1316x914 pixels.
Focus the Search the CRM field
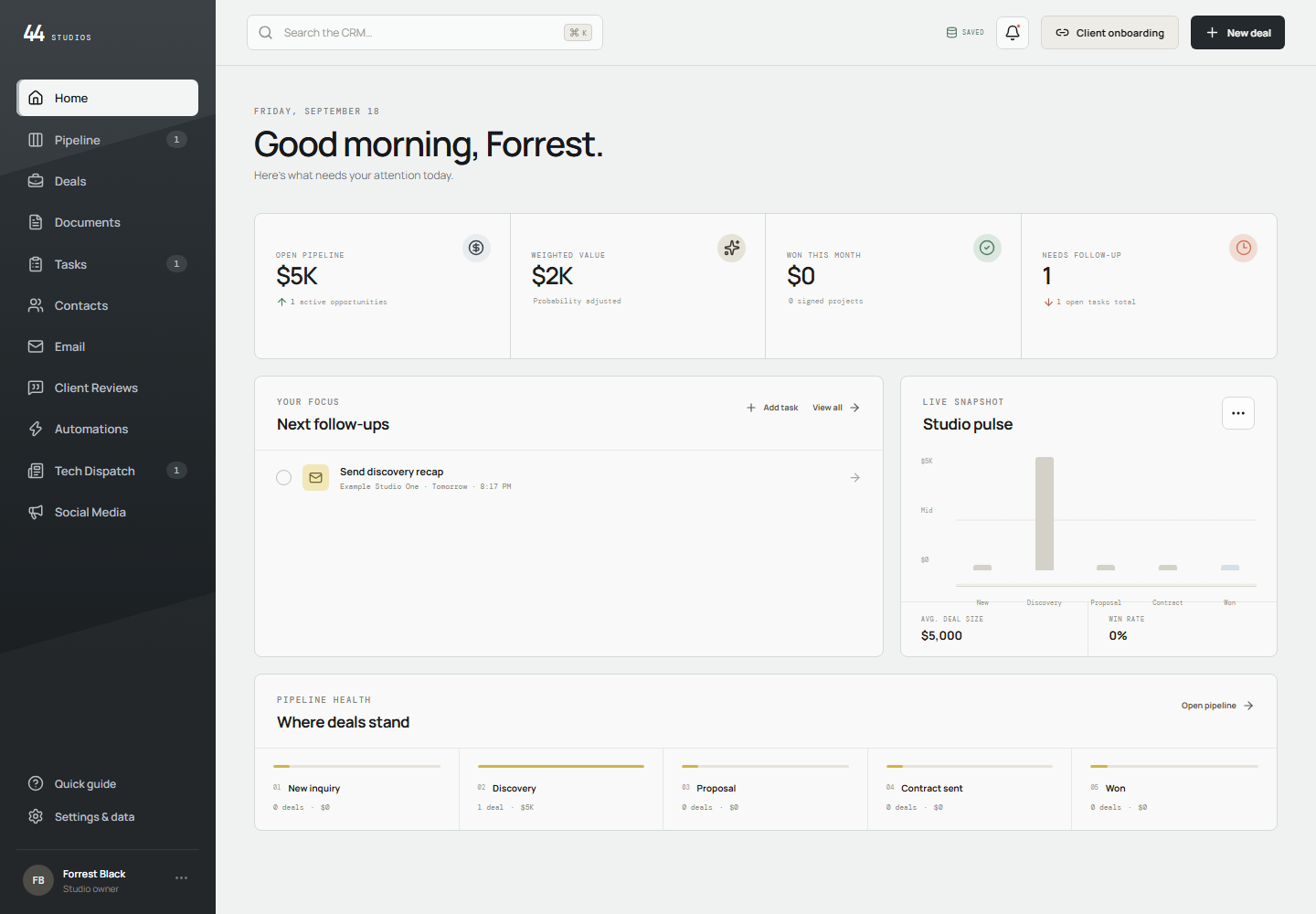coord(424,33)
